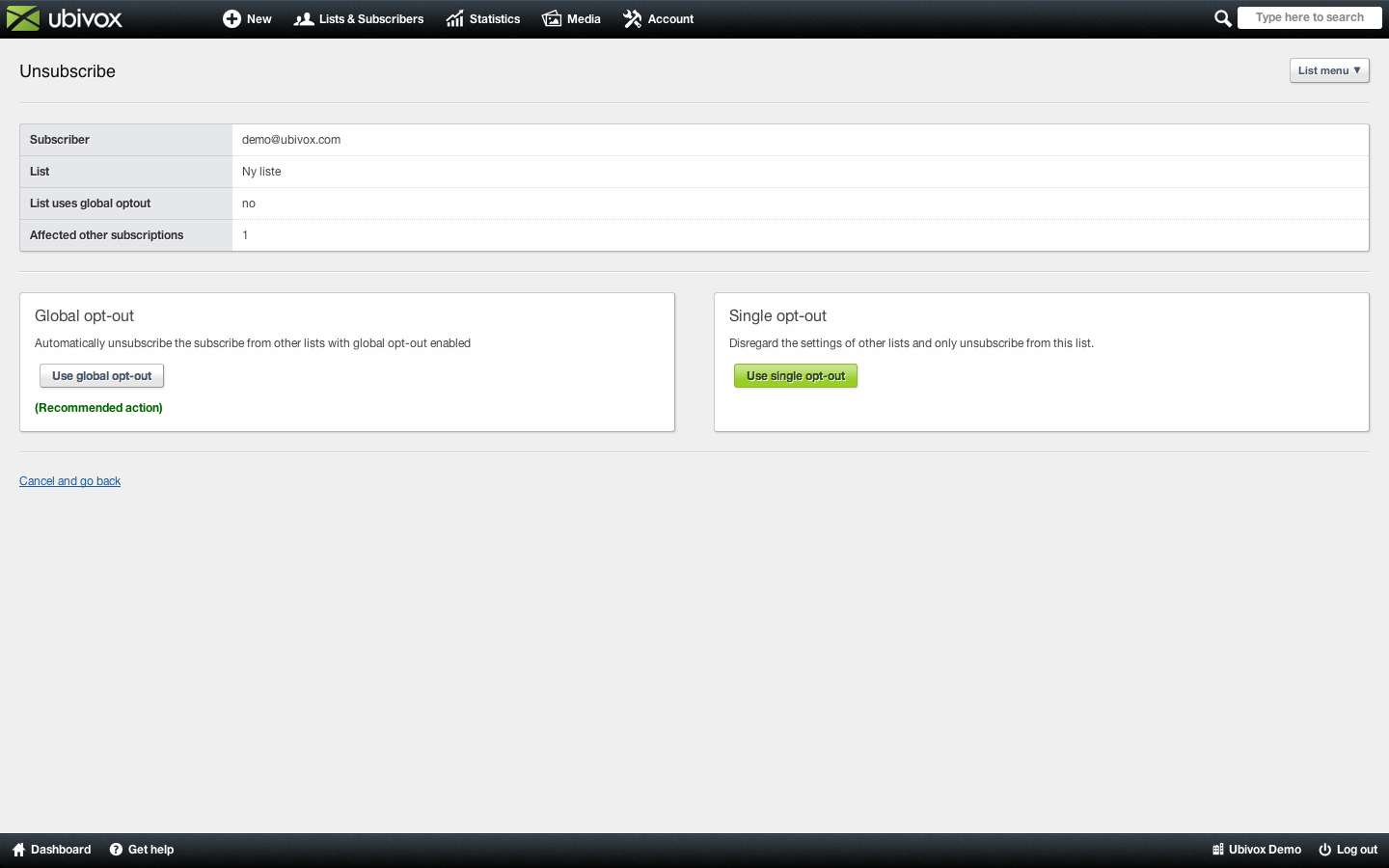
Task: Go to Dashboard in the footer
Action: click(x=51, y=850)
